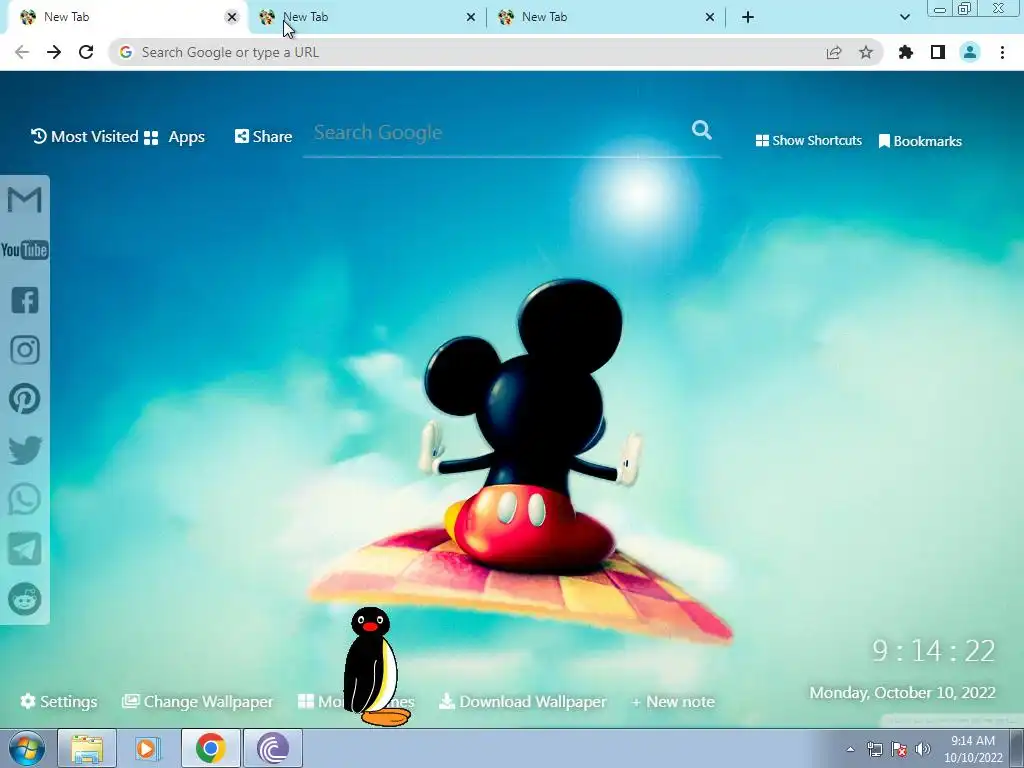
Task: Open Gmail from the sidebar
Action: [x=25, y=200]
